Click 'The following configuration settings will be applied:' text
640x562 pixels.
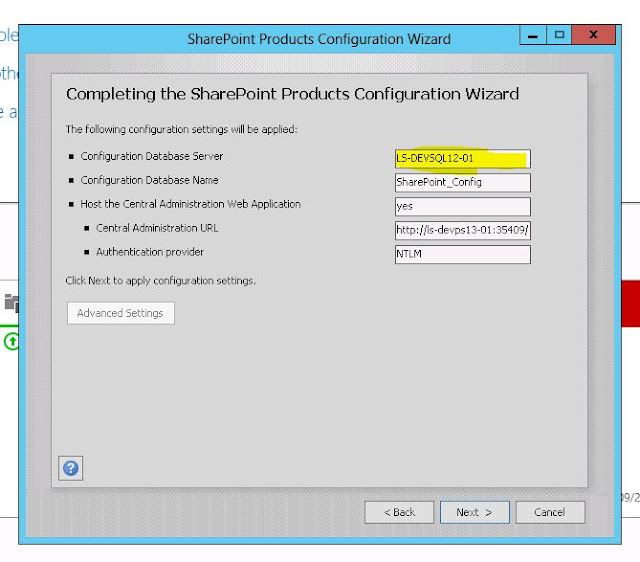[181, 129]
